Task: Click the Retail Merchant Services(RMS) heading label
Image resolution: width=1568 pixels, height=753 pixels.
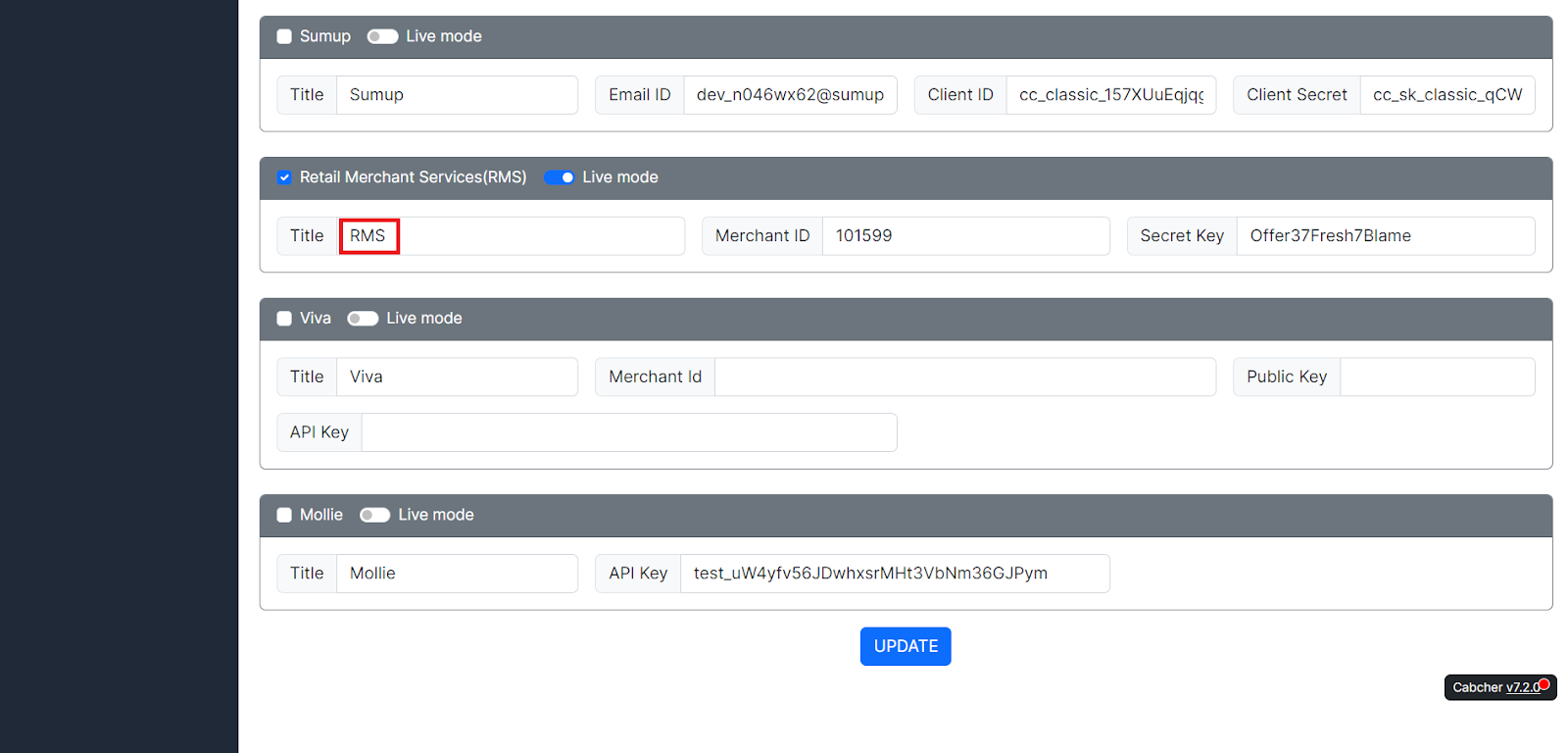Action: pos(414,177)
